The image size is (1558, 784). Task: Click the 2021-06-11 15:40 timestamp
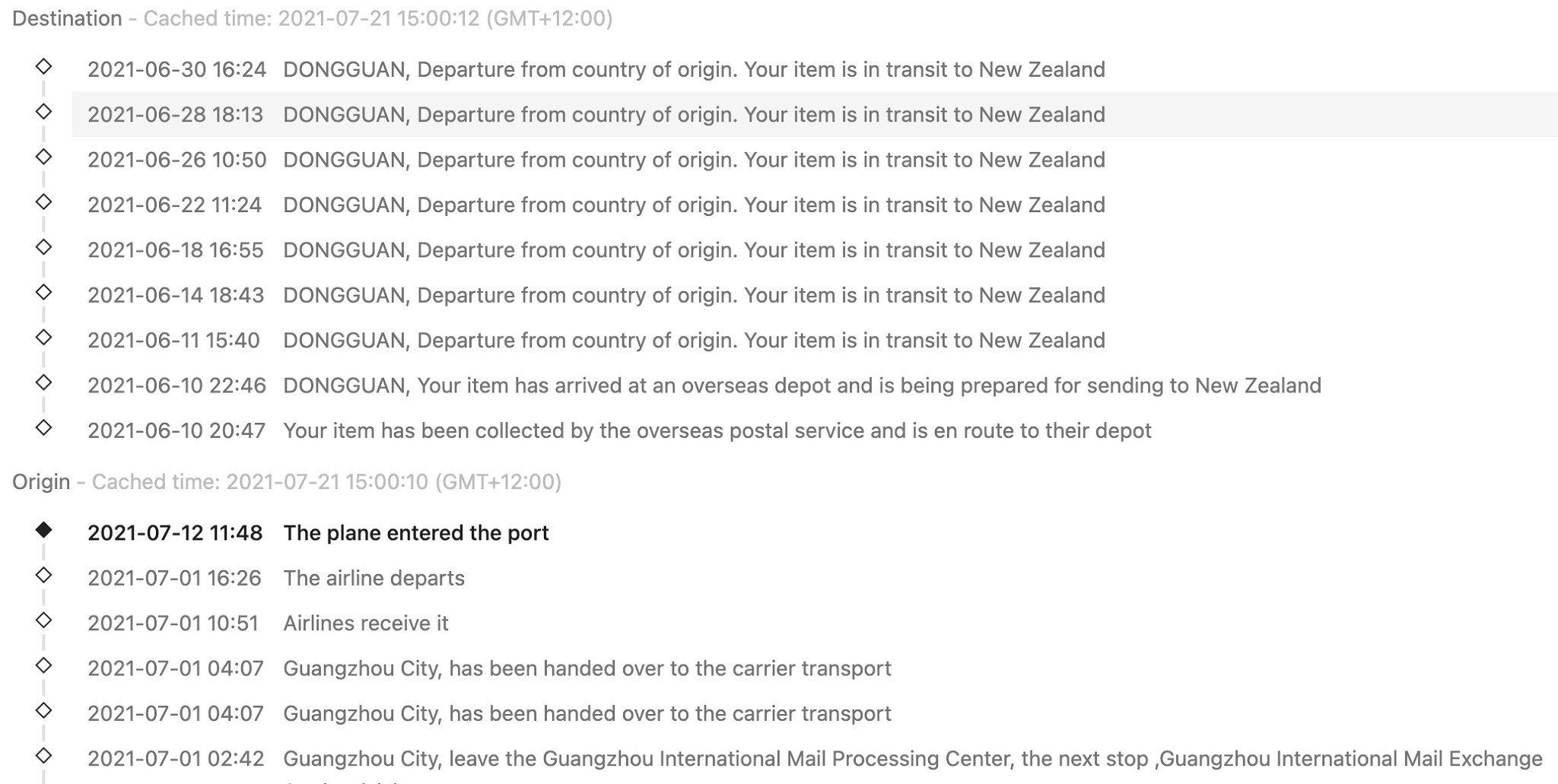coord(173,341)
